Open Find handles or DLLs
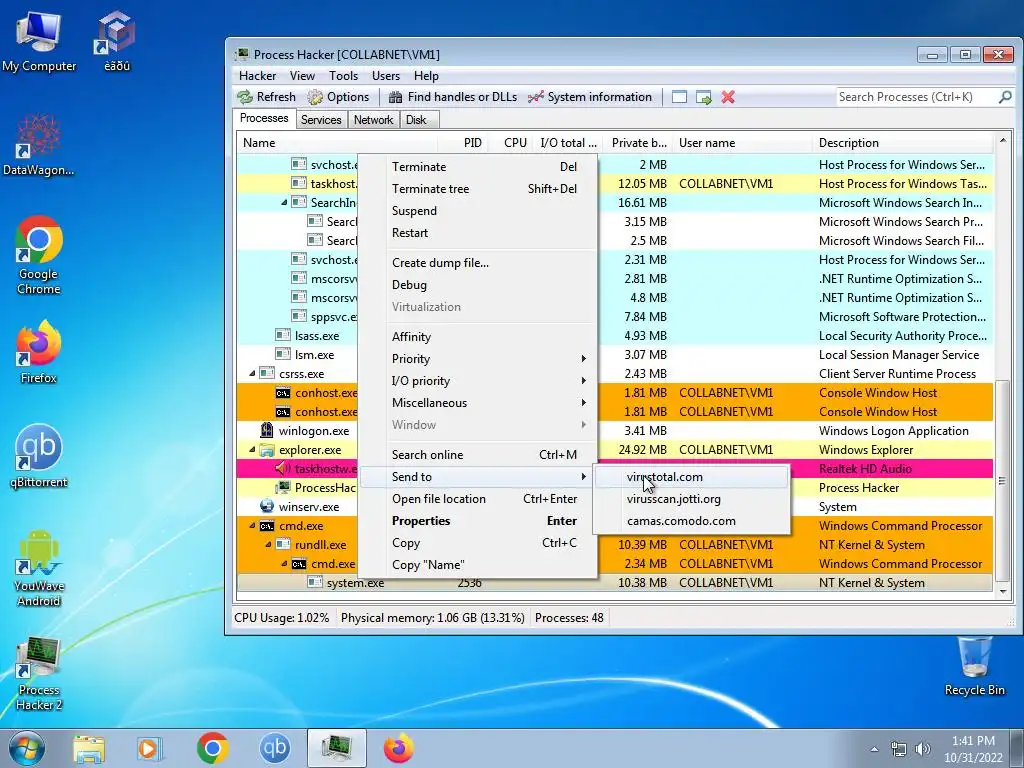 pyautogui.click(x=453, y=97)
